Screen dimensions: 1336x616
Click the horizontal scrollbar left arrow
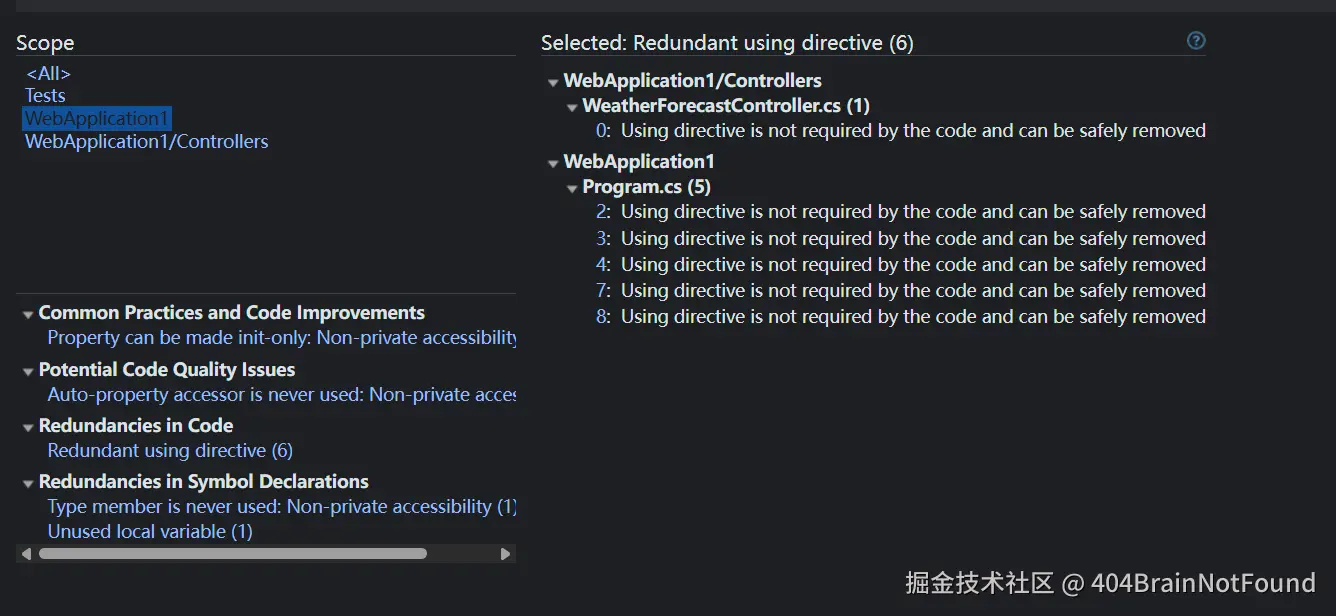coord(26,553)
